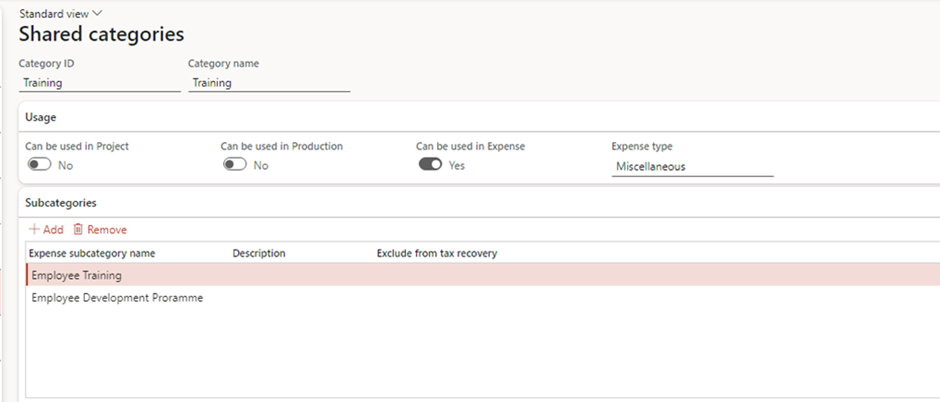Click the Add button label
Image resolution: width=940 pixels, height=402 pixels.
pos(53,229)
